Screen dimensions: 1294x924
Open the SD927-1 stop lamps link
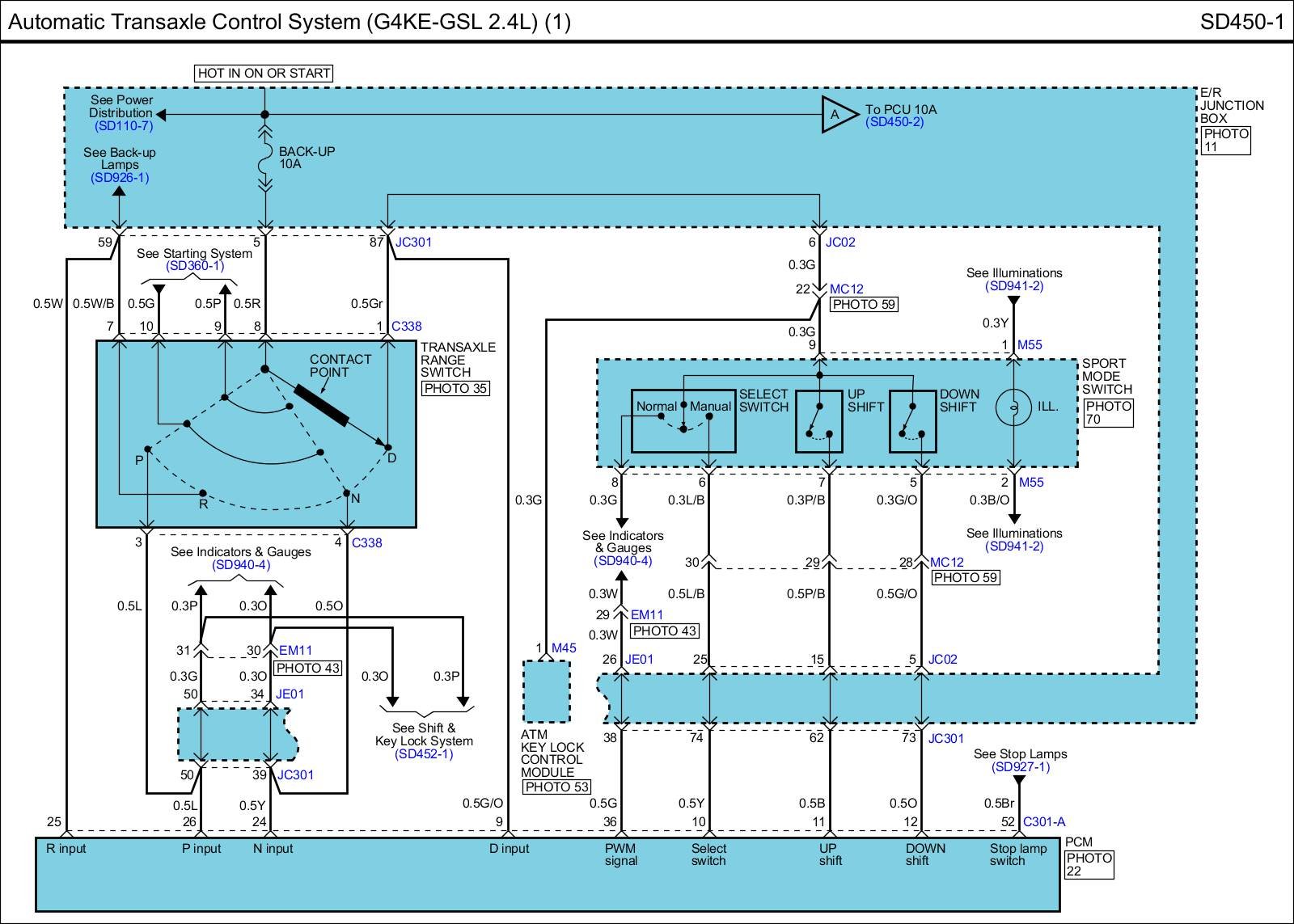[1020, 766]
